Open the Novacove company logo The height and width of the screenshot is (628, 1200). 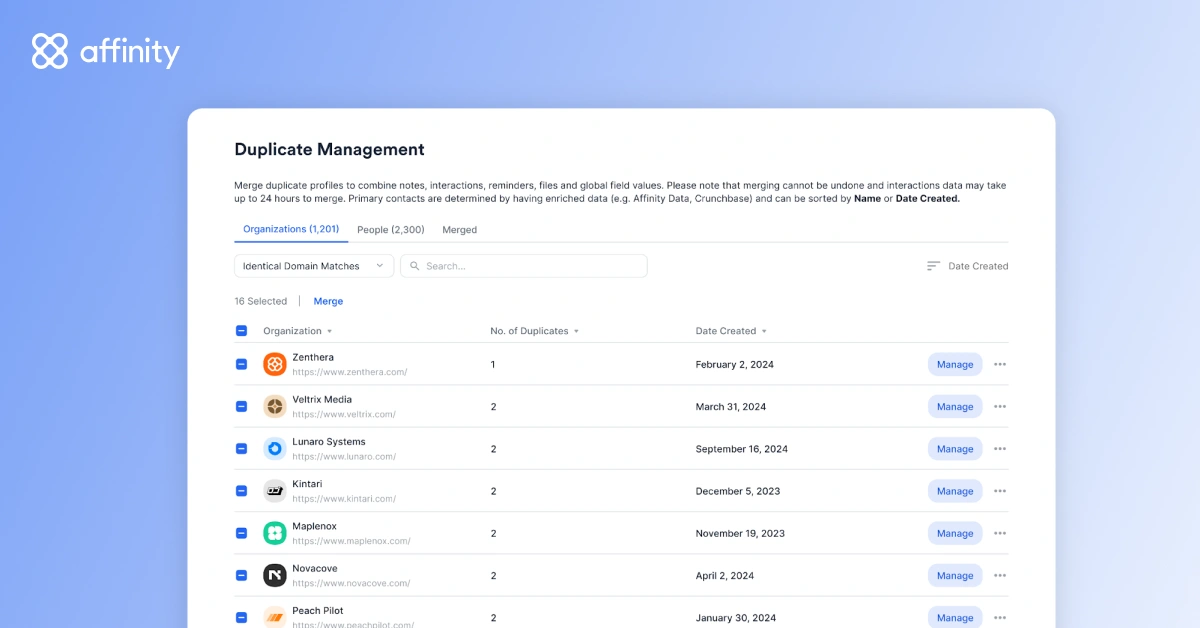(x=275, y=575)
